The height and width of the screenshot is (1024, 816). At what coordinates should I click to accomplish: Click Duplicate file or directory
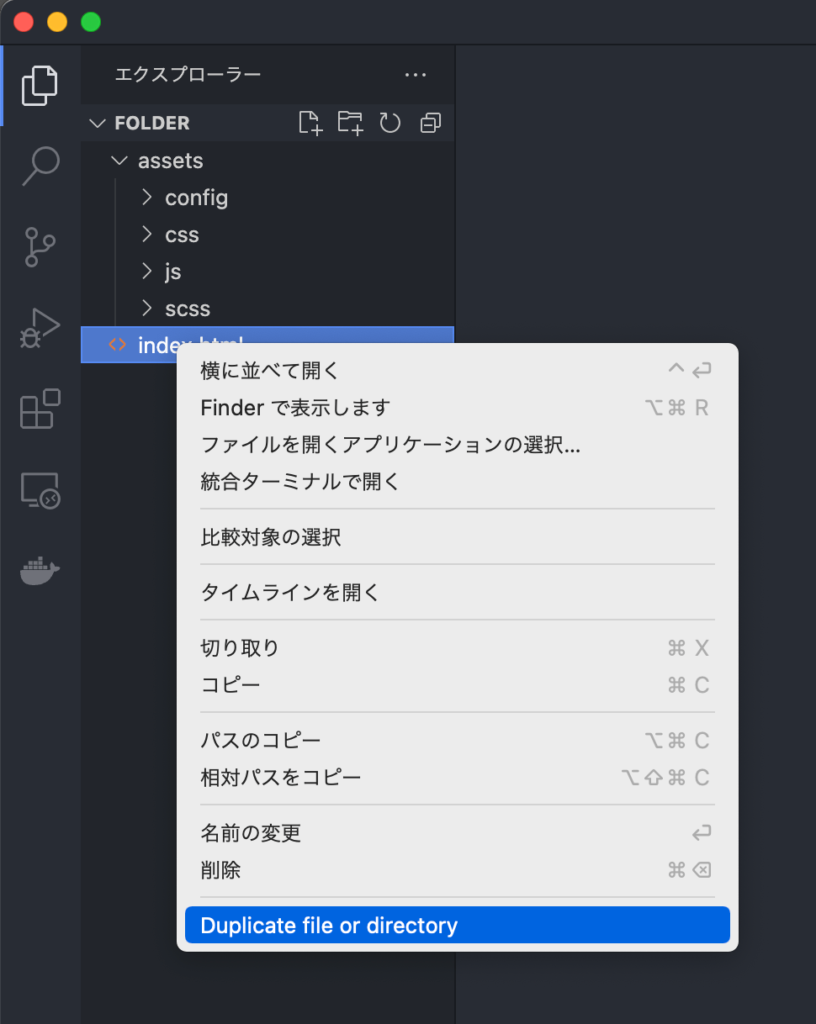pos(330,925)
